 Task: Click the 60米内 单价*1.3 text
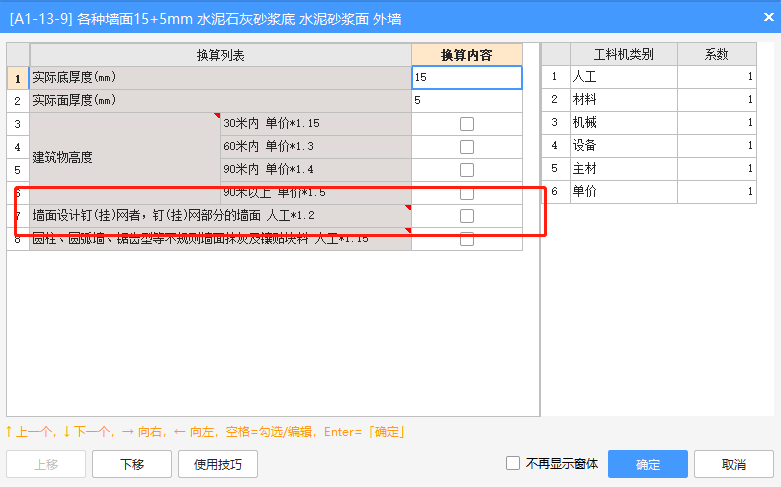click(x=268, y=146)
